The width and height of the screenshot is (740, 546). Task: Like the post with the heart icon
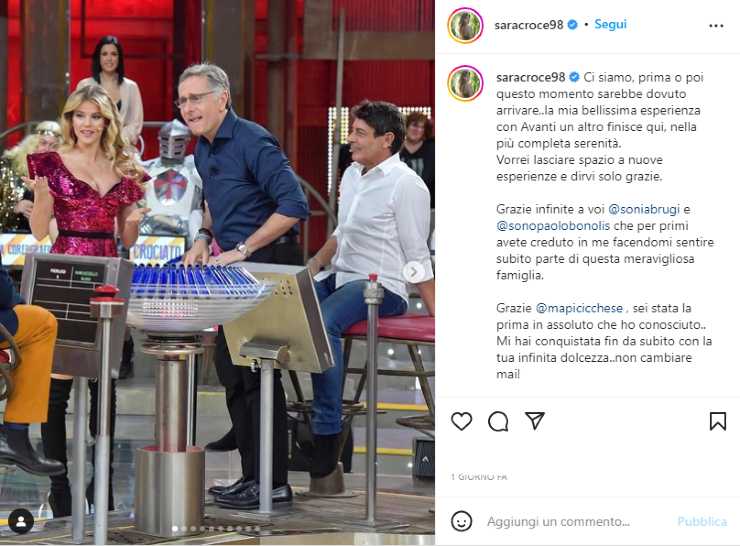pos(462,421)
